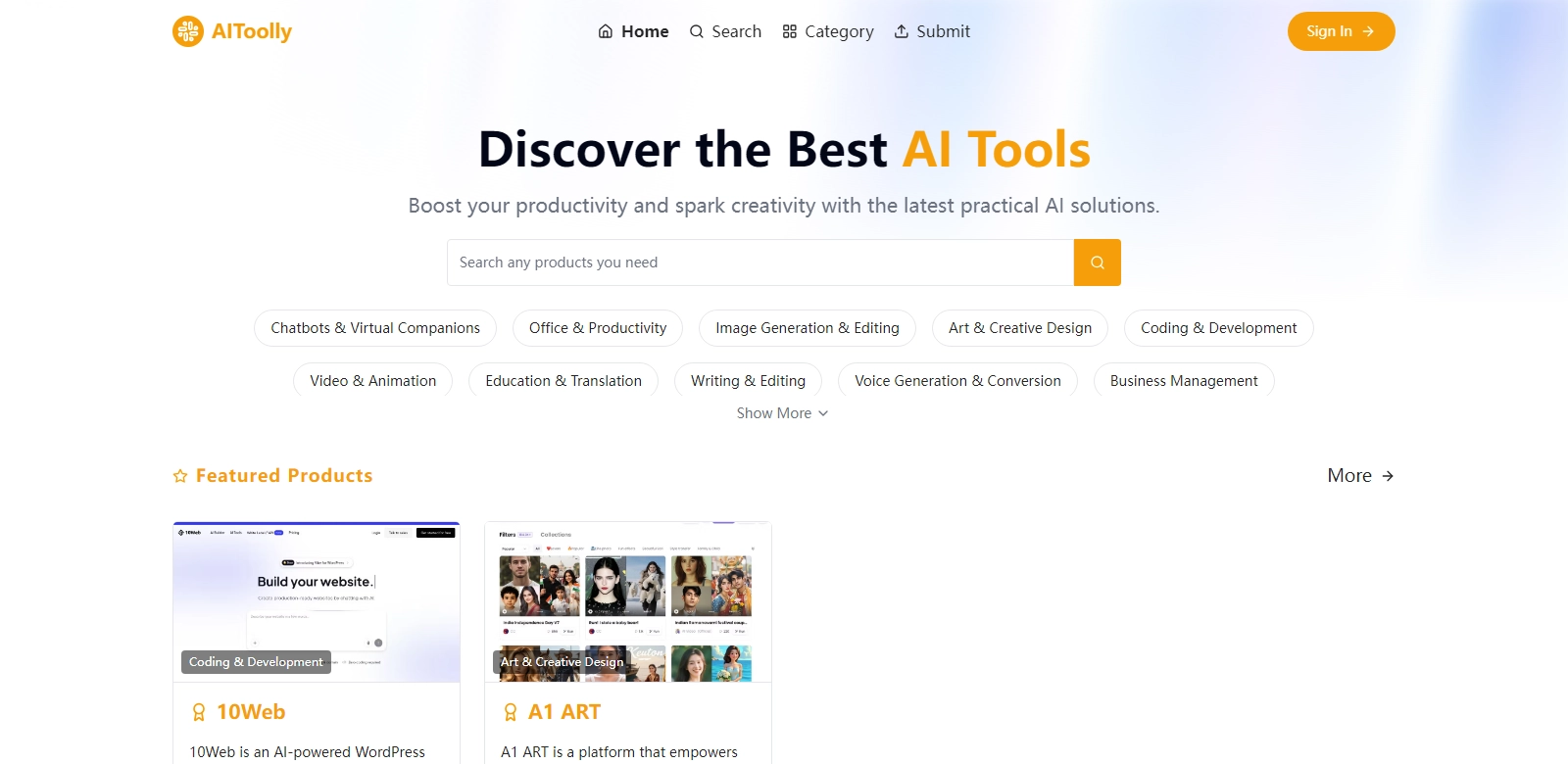1568x764 pixels.
Task: Click the magnifier icon beside Search nav
Action: [x=697, y=31]
